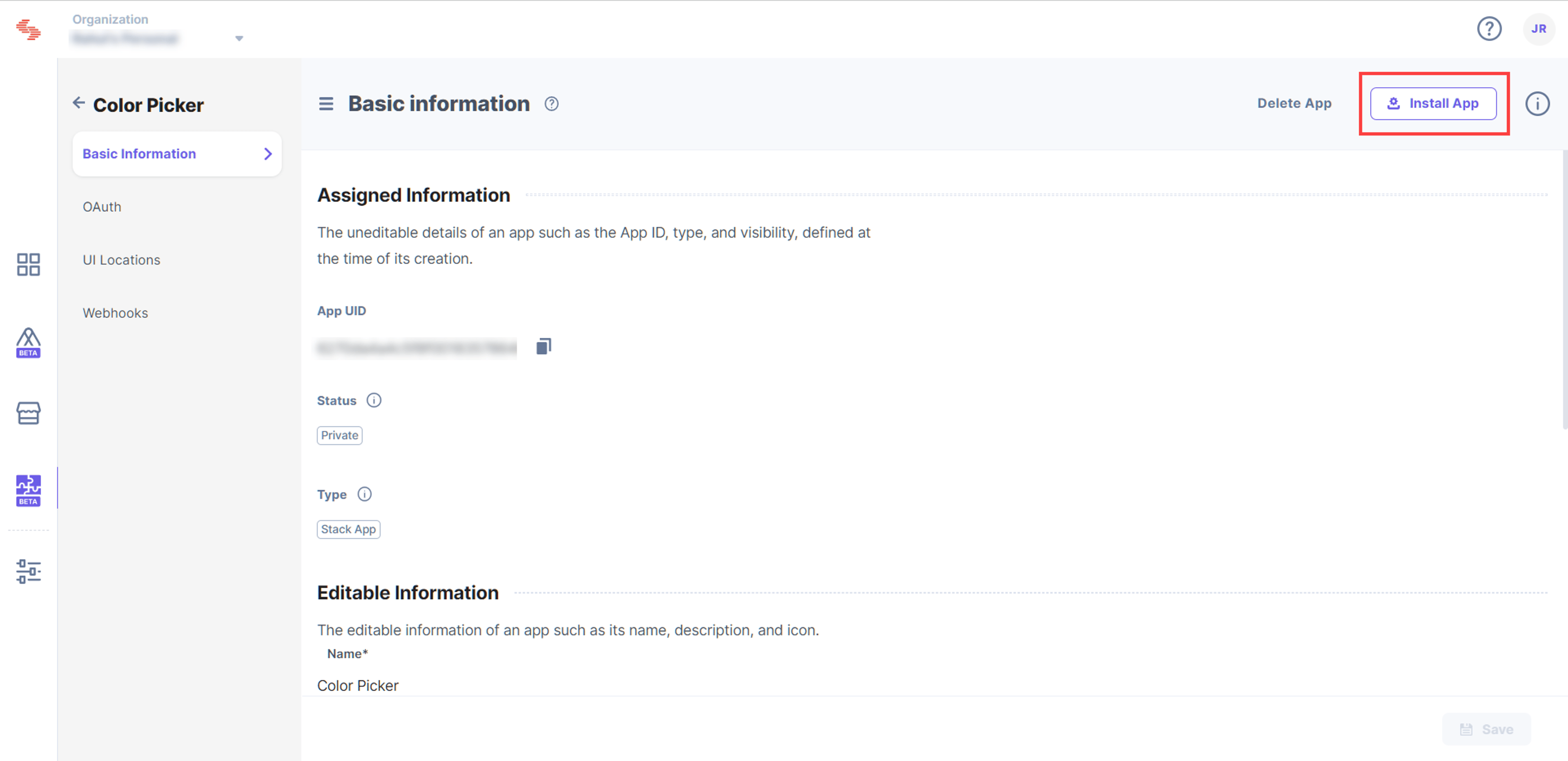Click the Color Picker app title
This screenshot has height=761, width=1568.
coord(149,105)
